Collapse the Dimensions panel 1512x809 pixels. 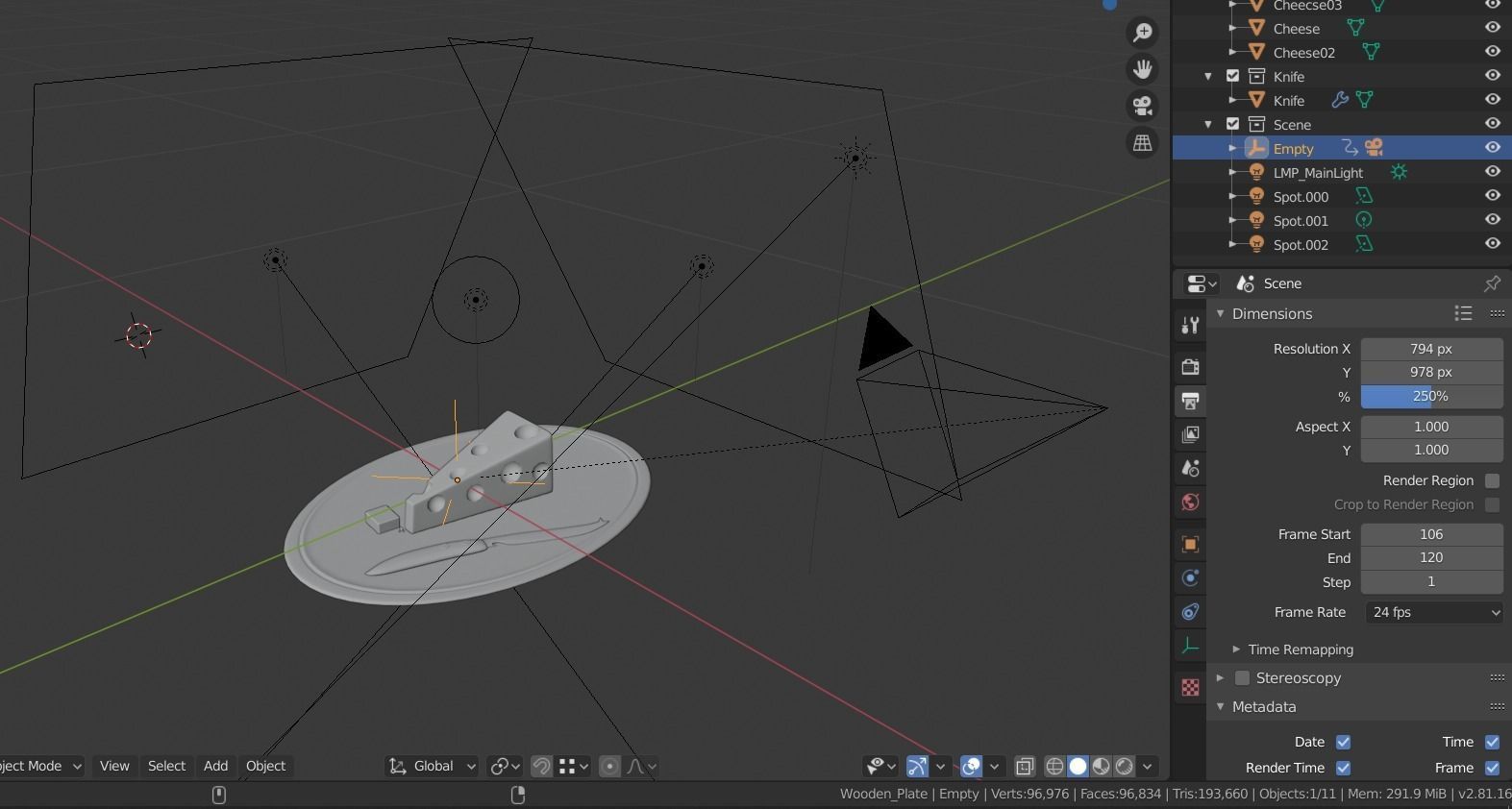click(x=1221, y=313)
